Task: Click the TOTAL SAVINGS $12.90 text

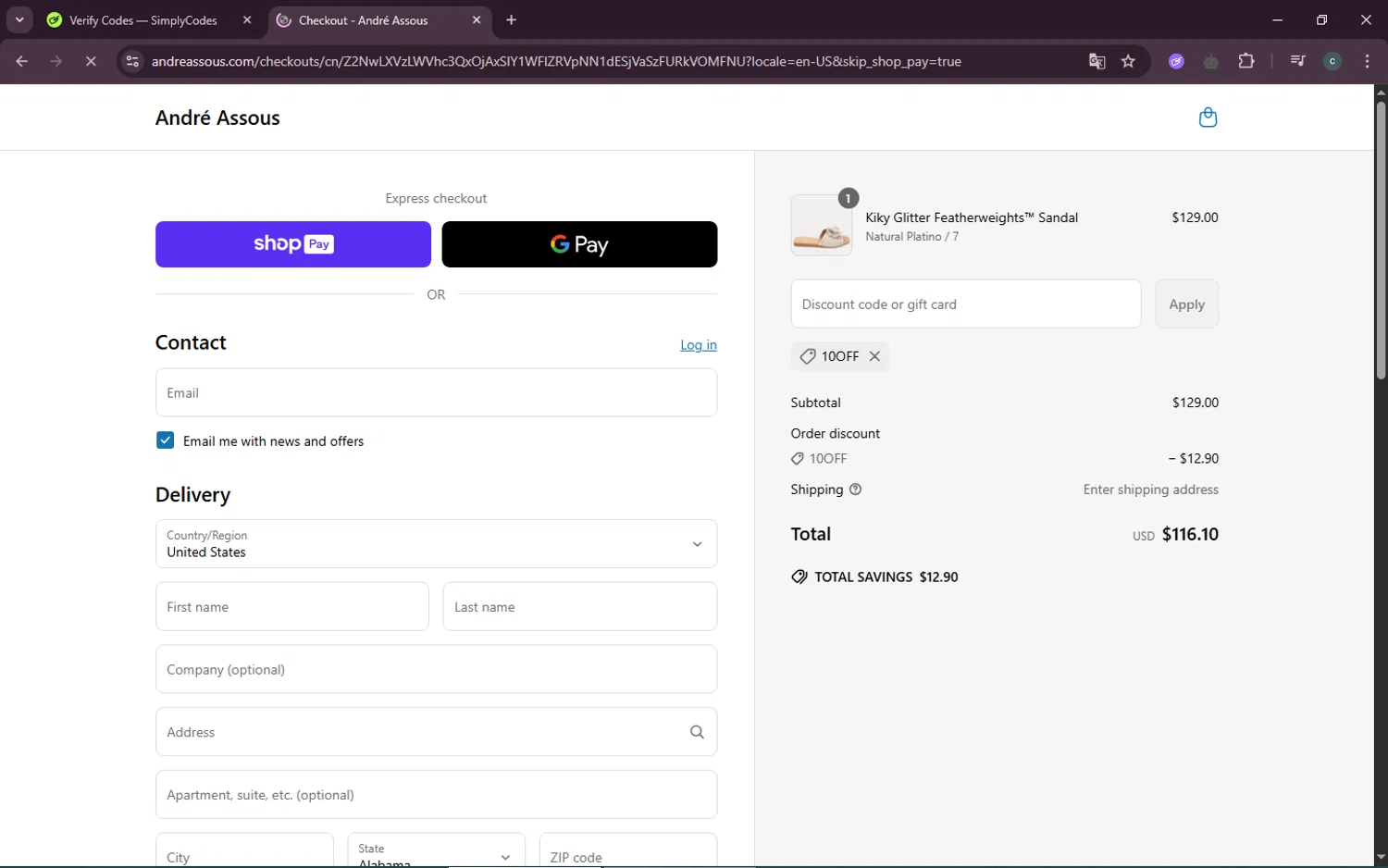Action: tap(886, 577)
